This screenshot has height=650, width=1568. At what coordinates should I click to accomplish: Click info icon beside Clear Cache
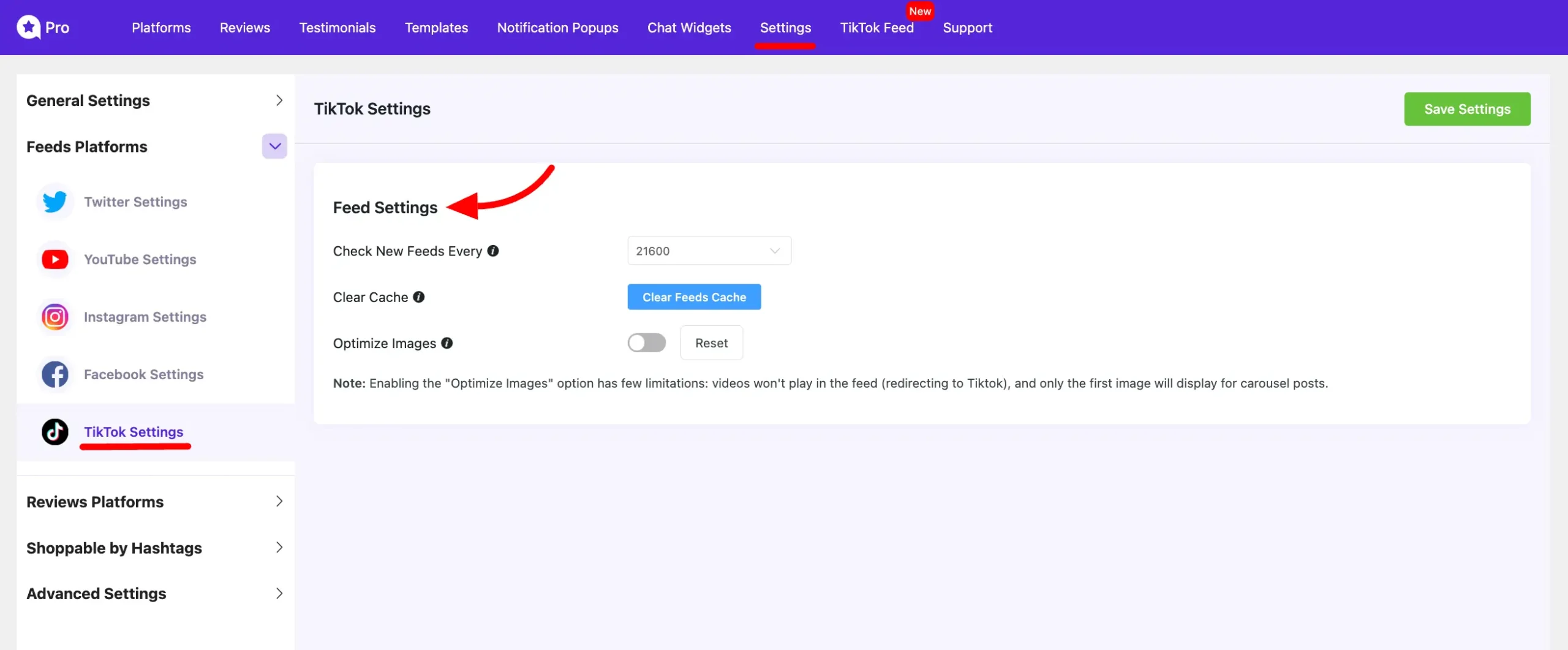[x=419, y=297]
